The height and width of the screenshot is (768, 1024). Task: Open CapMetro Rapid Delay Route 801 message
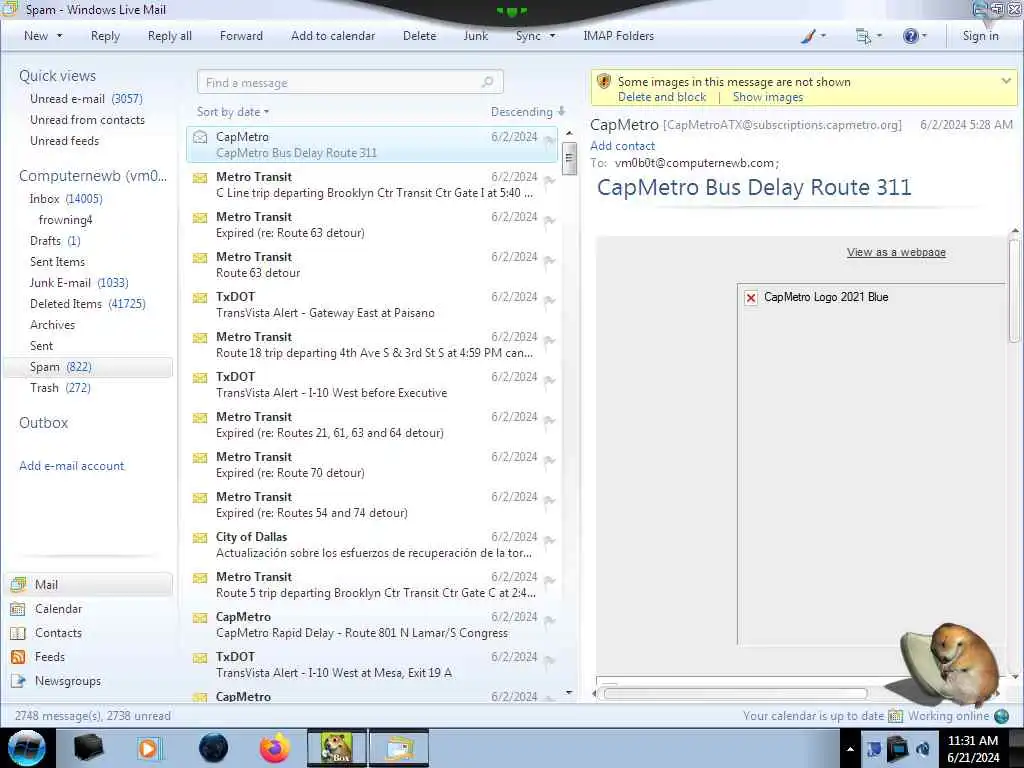point(372,625)
